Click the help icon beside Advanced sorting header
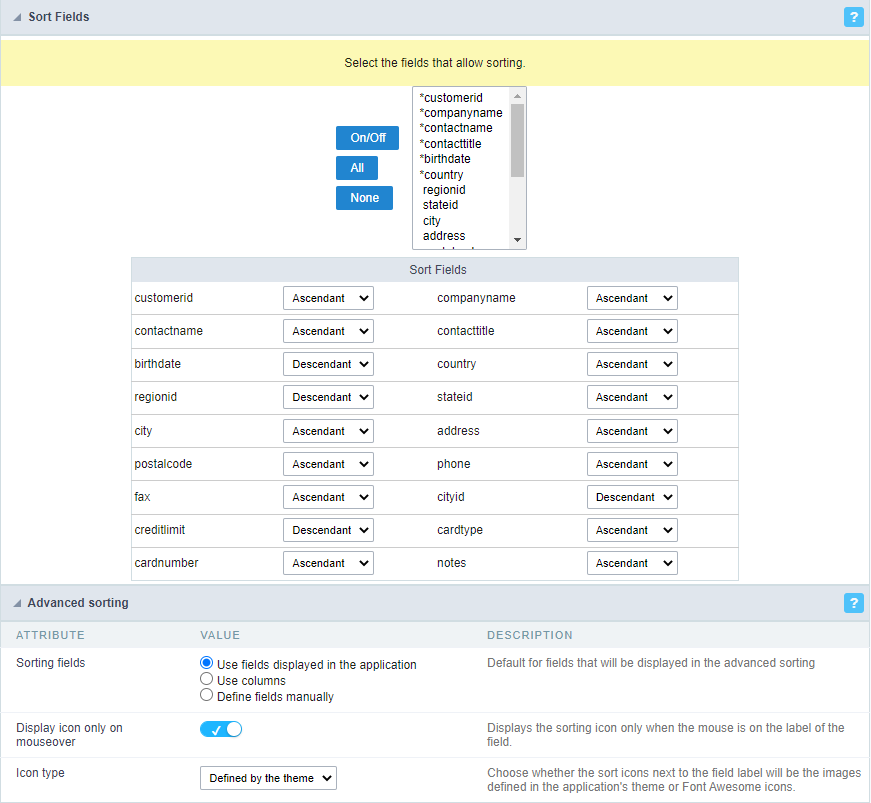 coord(853,603)
